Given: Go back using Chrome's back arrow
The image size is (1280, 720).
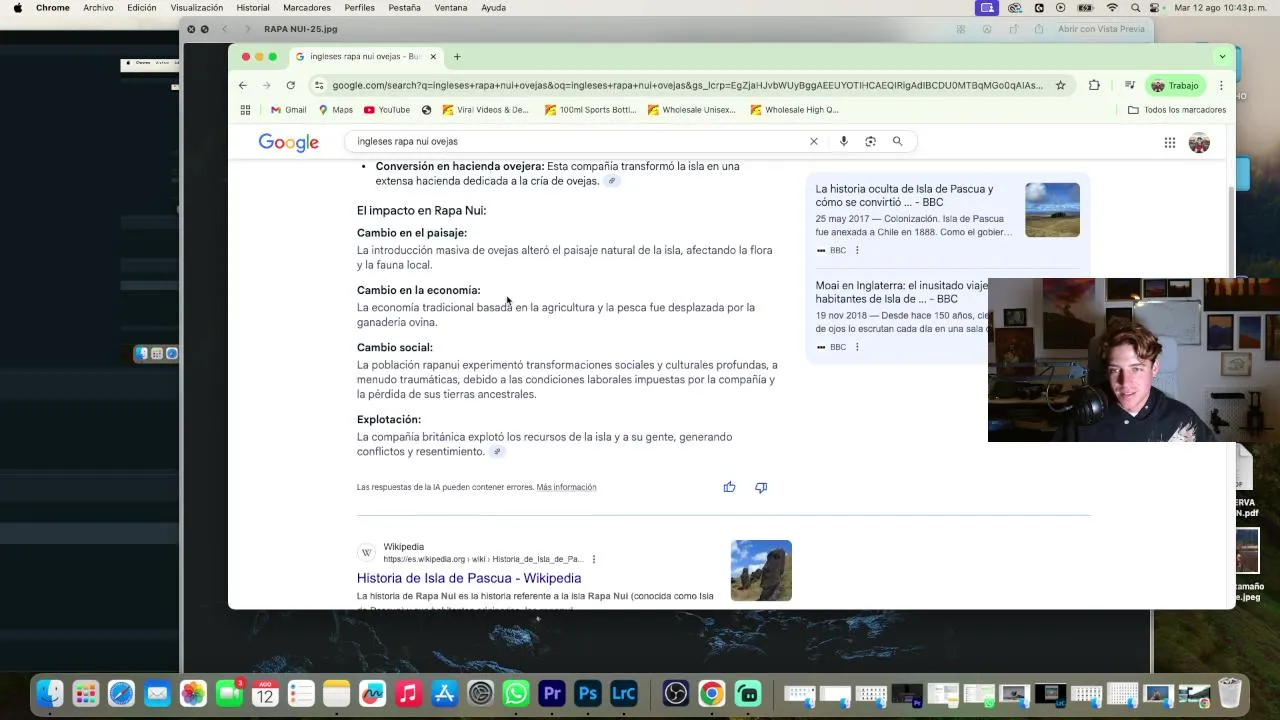Looking at the screenshot, I should click(x=243, y=85).
